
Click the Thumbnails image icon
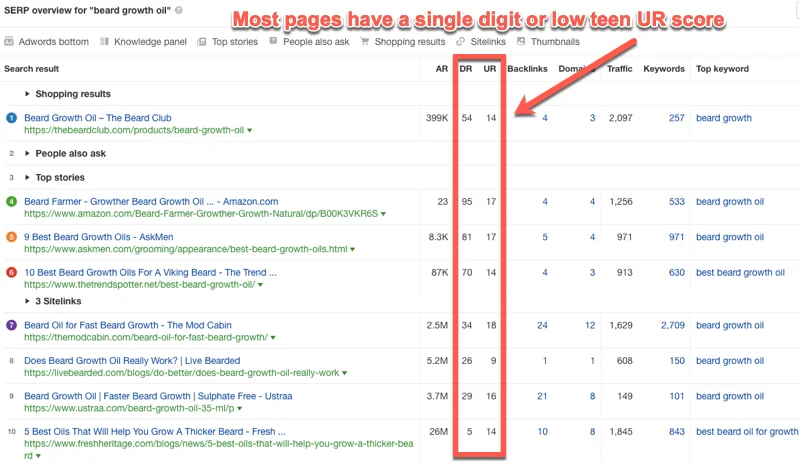(522, 42)
